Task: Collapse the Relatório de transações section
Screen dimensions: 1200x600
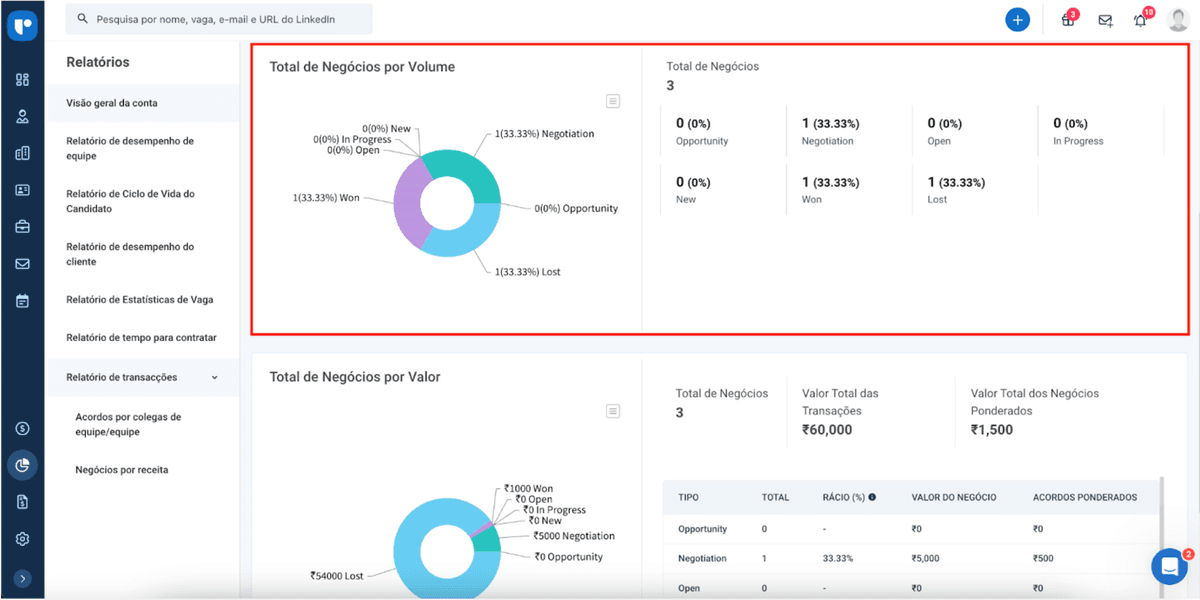Action: pos(214,377)
